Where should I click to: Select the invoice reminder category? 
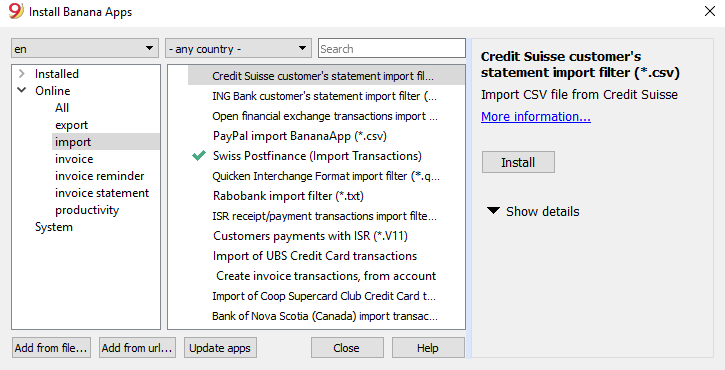pos(99,176)
